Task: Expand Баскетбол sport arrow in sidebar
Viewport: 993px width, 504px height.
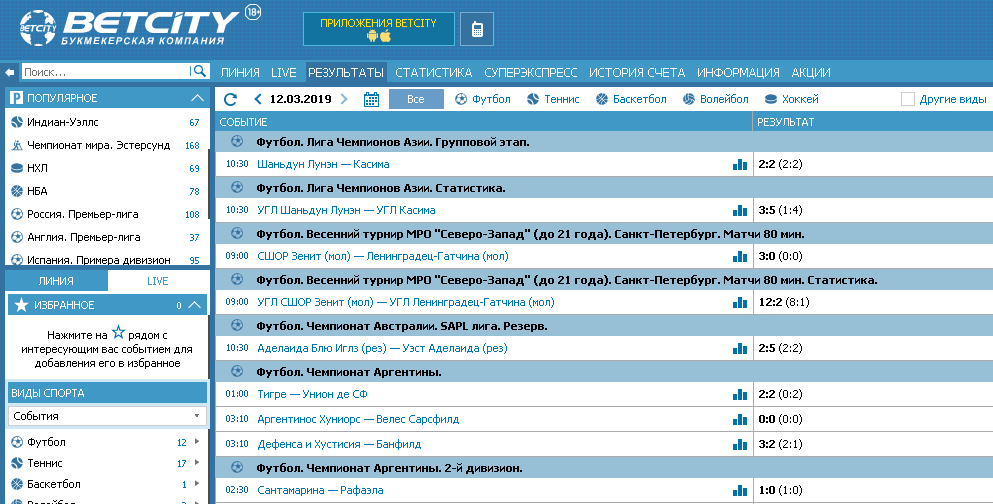Action: point(197,484)
